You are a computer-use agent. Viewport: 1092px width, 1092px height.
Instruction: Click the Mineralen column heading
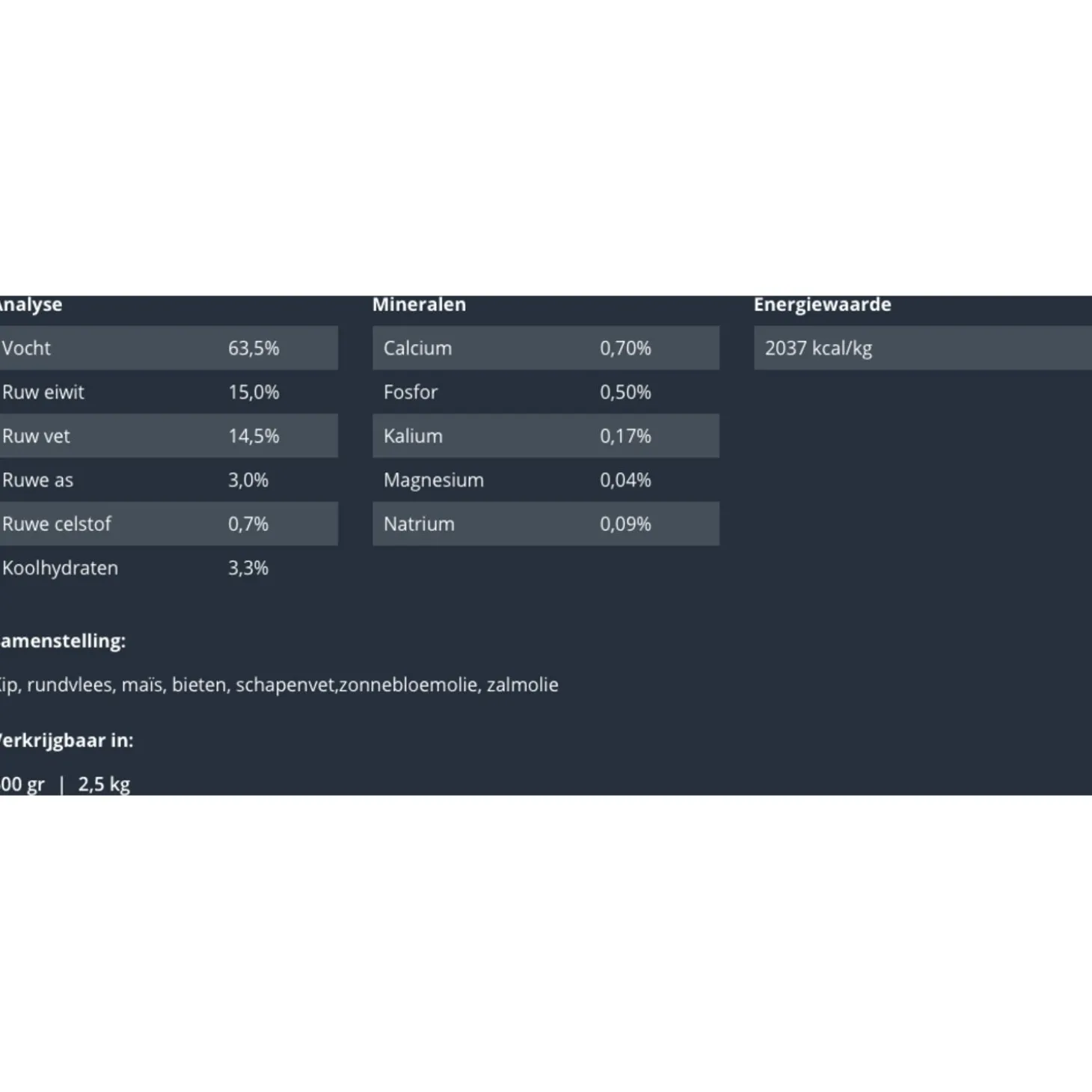(419, 304)
